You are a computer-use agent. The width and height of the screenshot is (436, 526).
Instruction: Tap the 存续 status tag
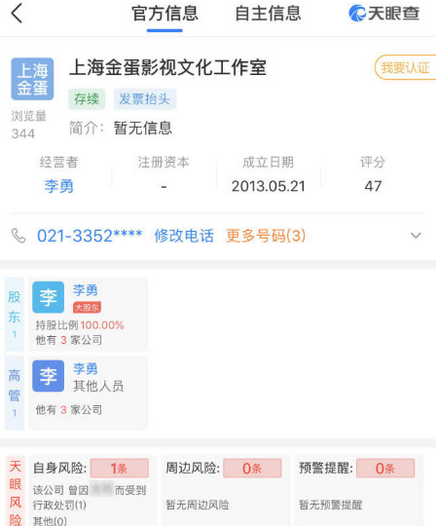click(x=87, y=99)
